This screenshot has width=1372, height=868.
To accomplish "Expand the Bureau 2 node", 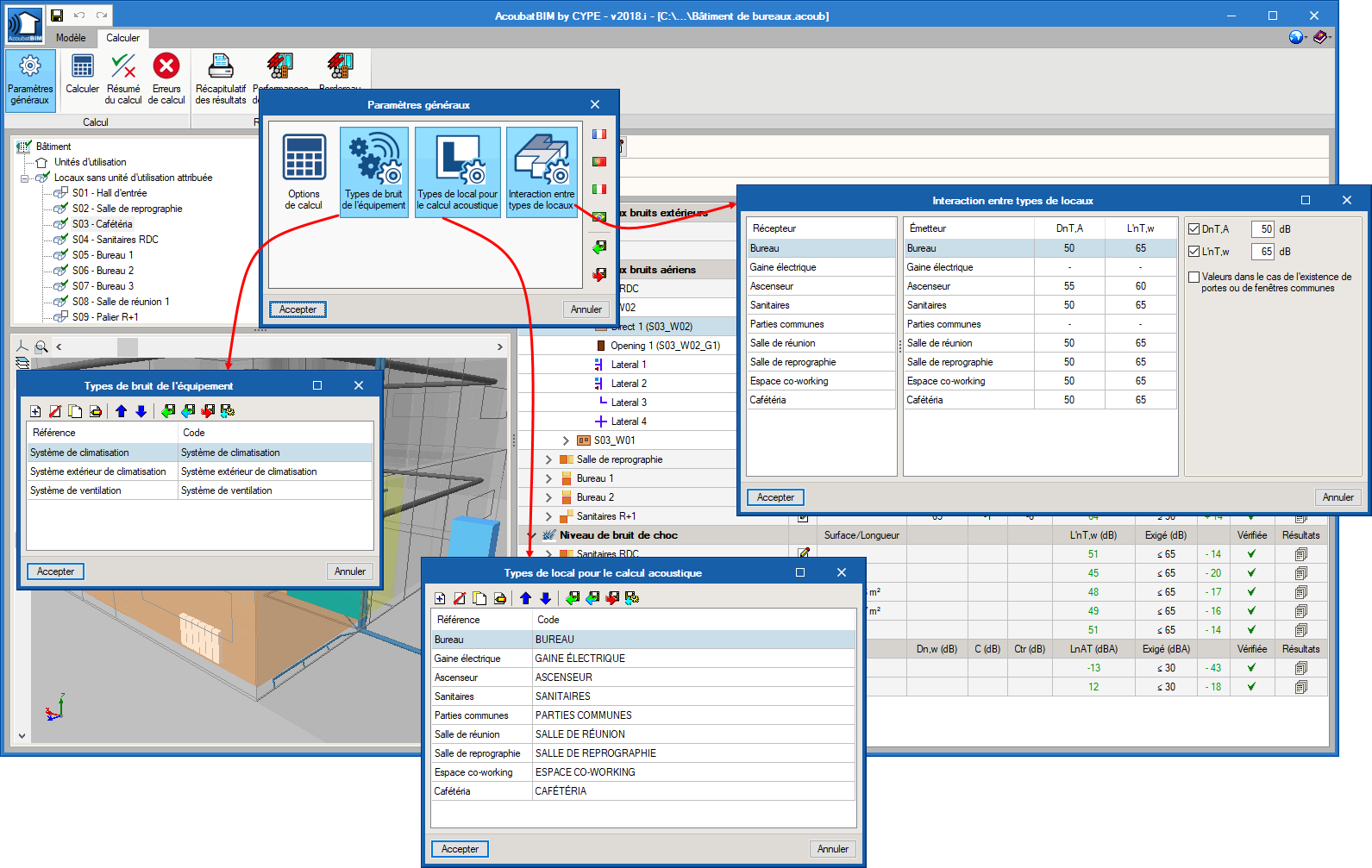I will click(548, 497).
